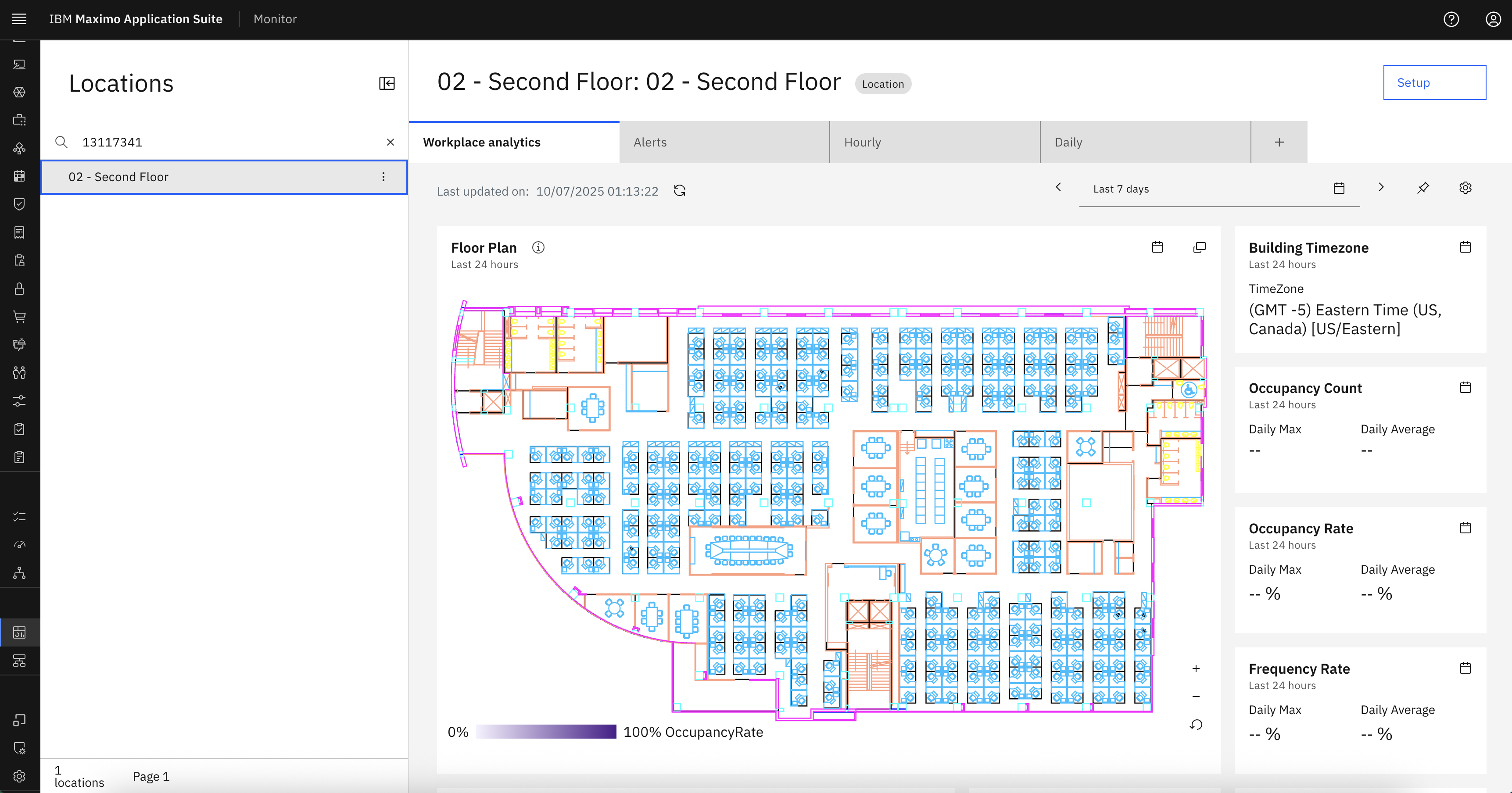Click the IBM Maximo Application Suite title
The image size is (1512, 793).
tap(136, 19)
